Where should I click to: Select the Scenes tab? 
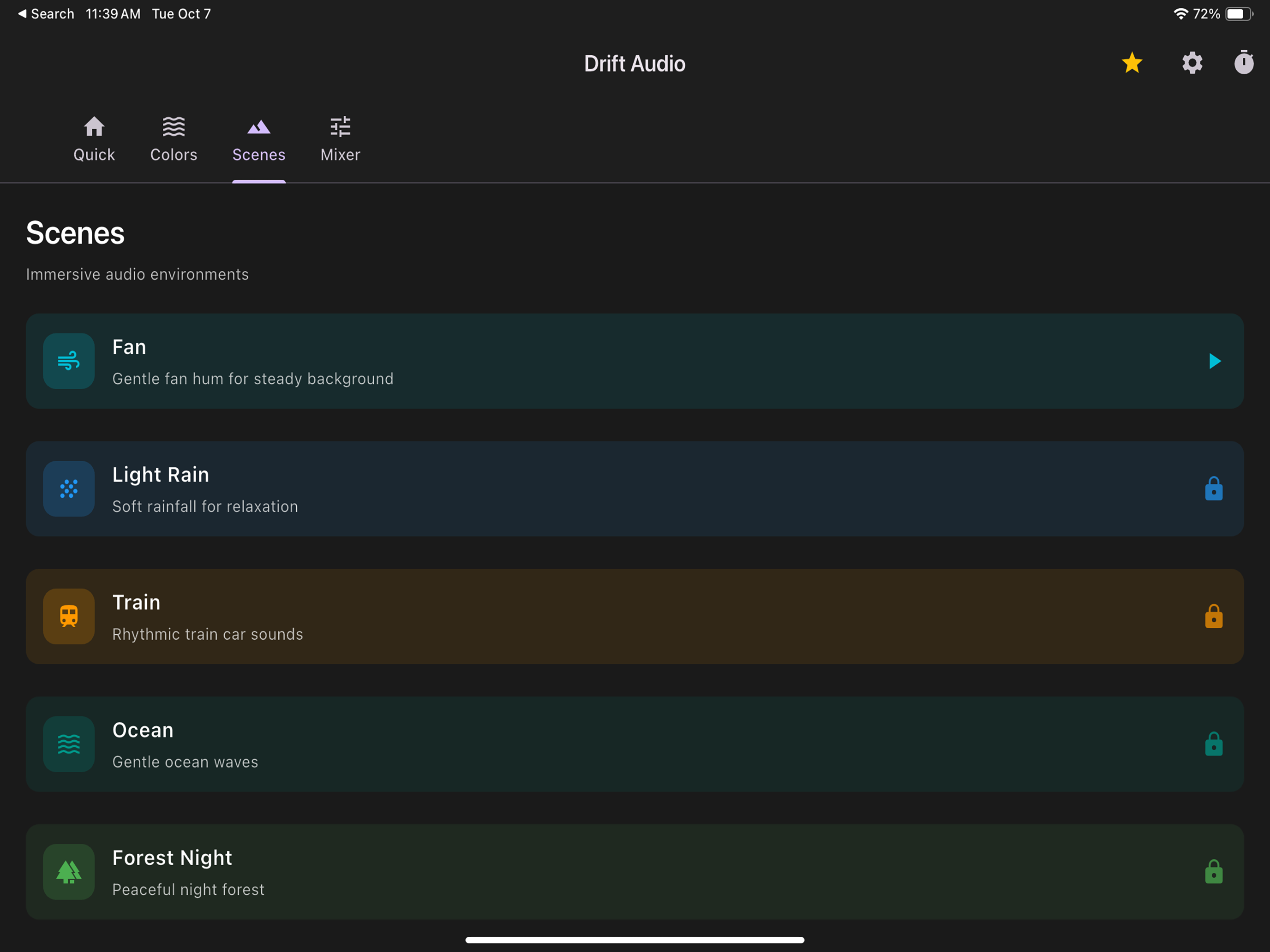pos(259,139)
